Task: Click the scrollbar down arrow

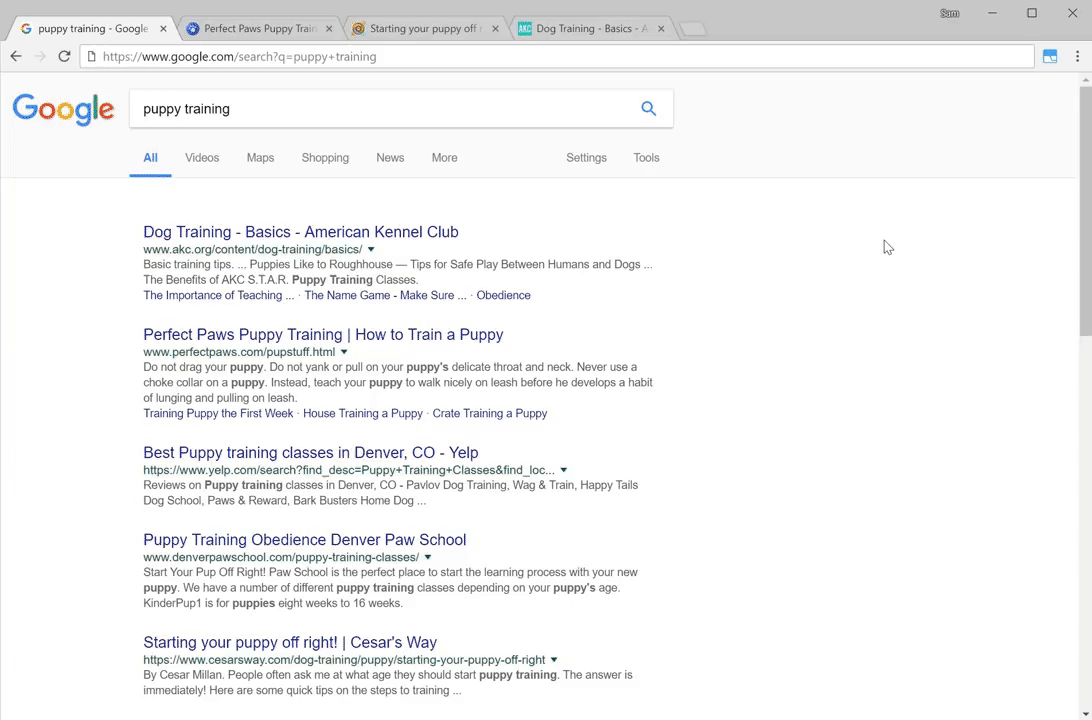Action: click(1086, 714)
